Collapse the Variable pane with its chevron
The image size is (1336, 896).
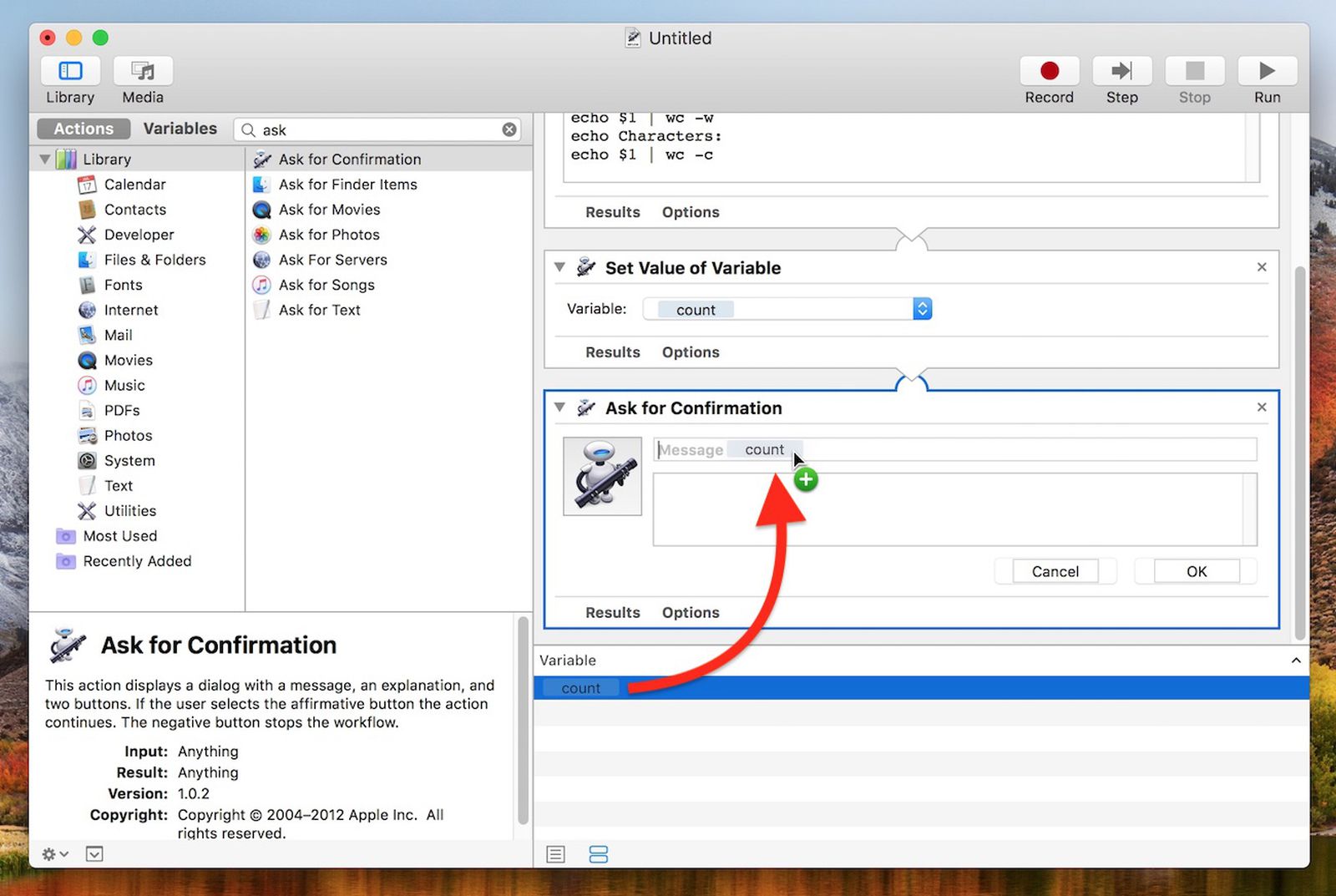coord(1295,660)
